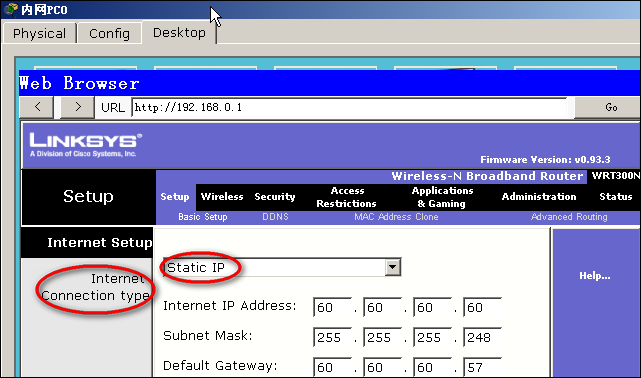Click the Linksys logo
Image resolution: width=641 pixels, height=378 pixels.
[86, 144]
